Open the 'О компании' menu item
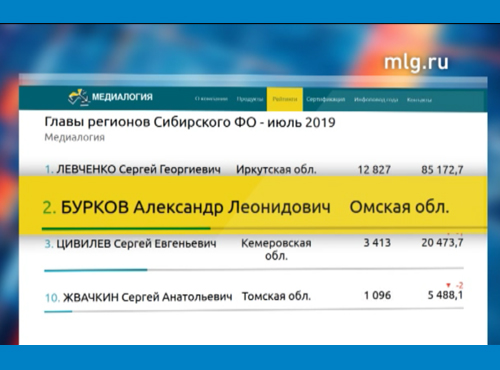 (211, 99)
